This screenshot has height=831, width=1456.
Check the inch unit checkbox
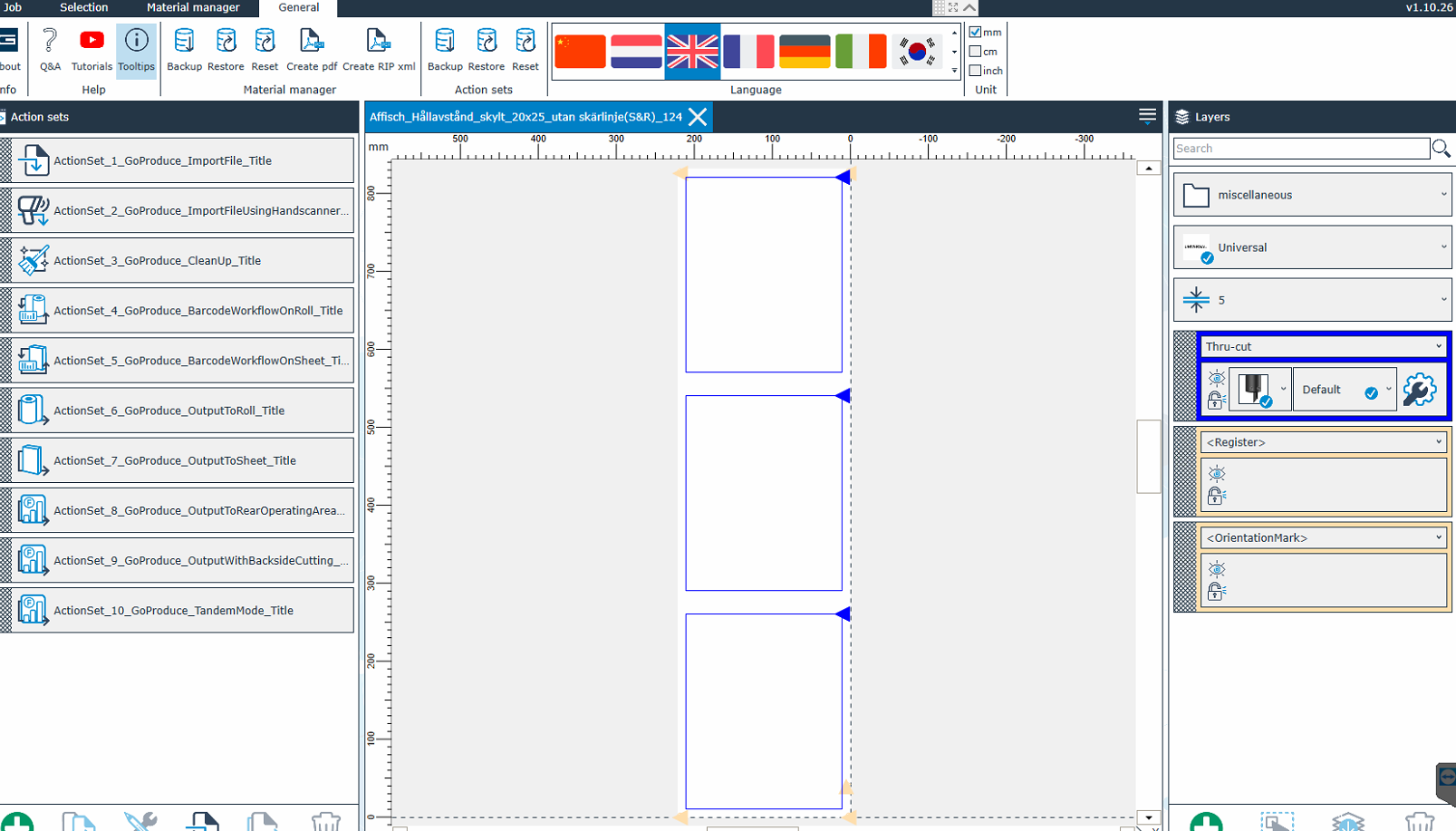976,71
